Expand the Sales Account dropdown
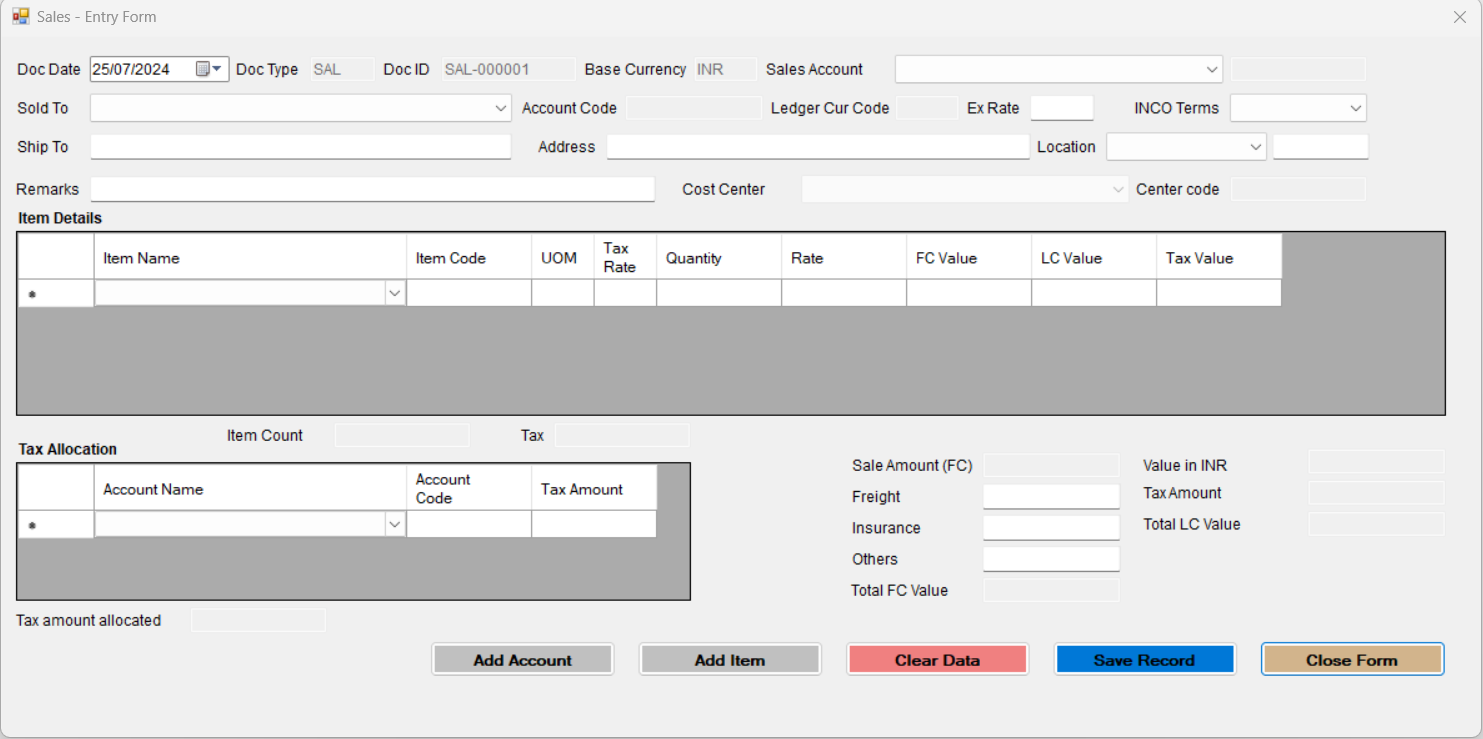The width and height of the screenshot is (1483, 739). [x=1212, y=69]
